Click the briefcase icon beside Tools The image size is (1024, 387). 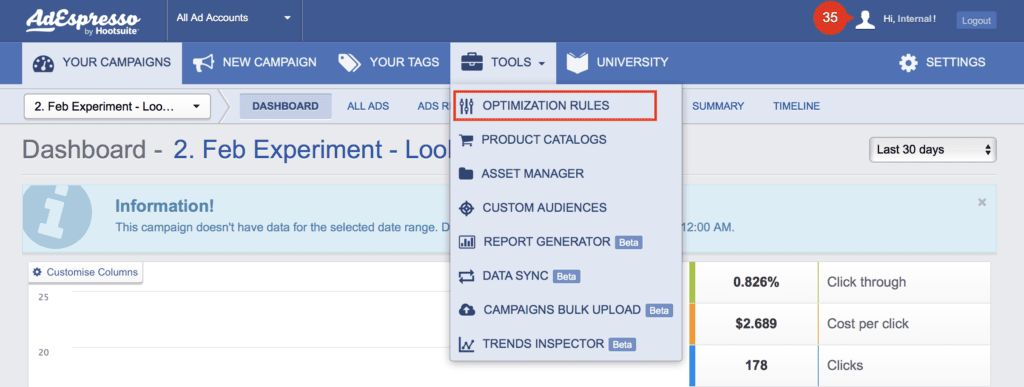coord(472,63)
